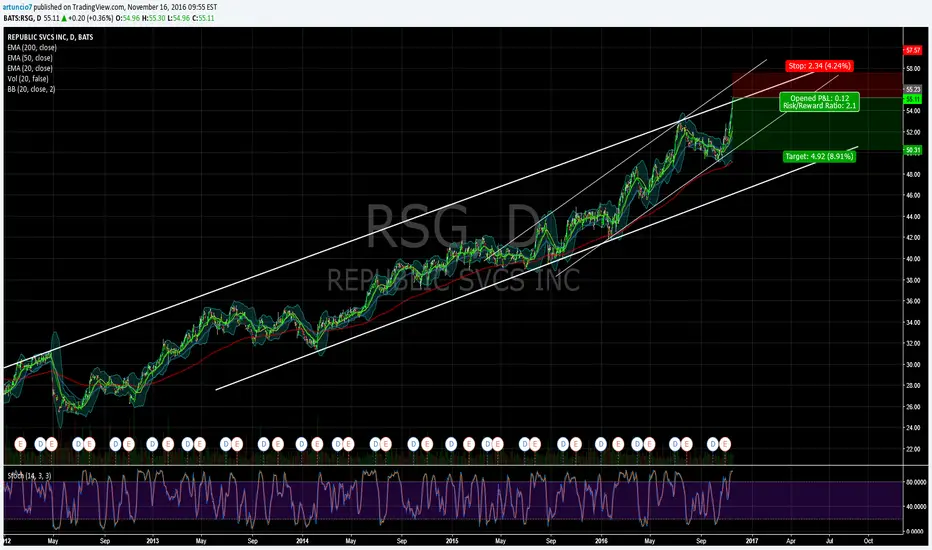Image resolution: width=932 pixels, height=550 pixels.
Task: Click the green Target: 4.92 (8.91%) label
Action: pos(819,156)
